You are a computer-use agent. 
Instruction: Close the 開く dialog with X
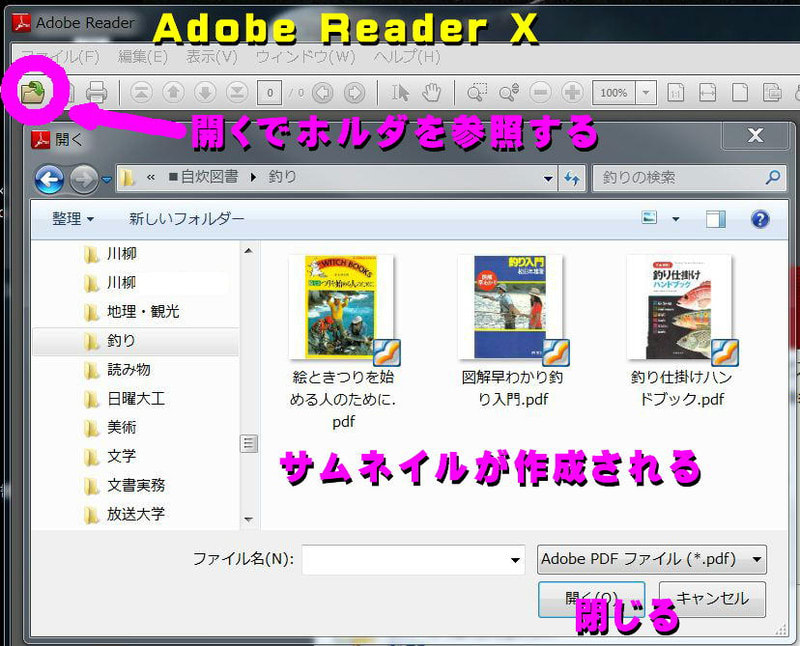[755, 135]
